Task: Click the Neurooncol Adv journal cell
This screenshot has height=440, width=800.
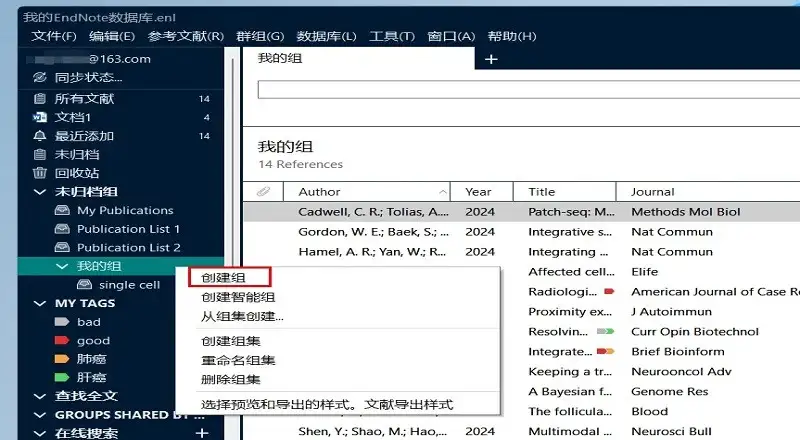Action: [x=682, y=372]
